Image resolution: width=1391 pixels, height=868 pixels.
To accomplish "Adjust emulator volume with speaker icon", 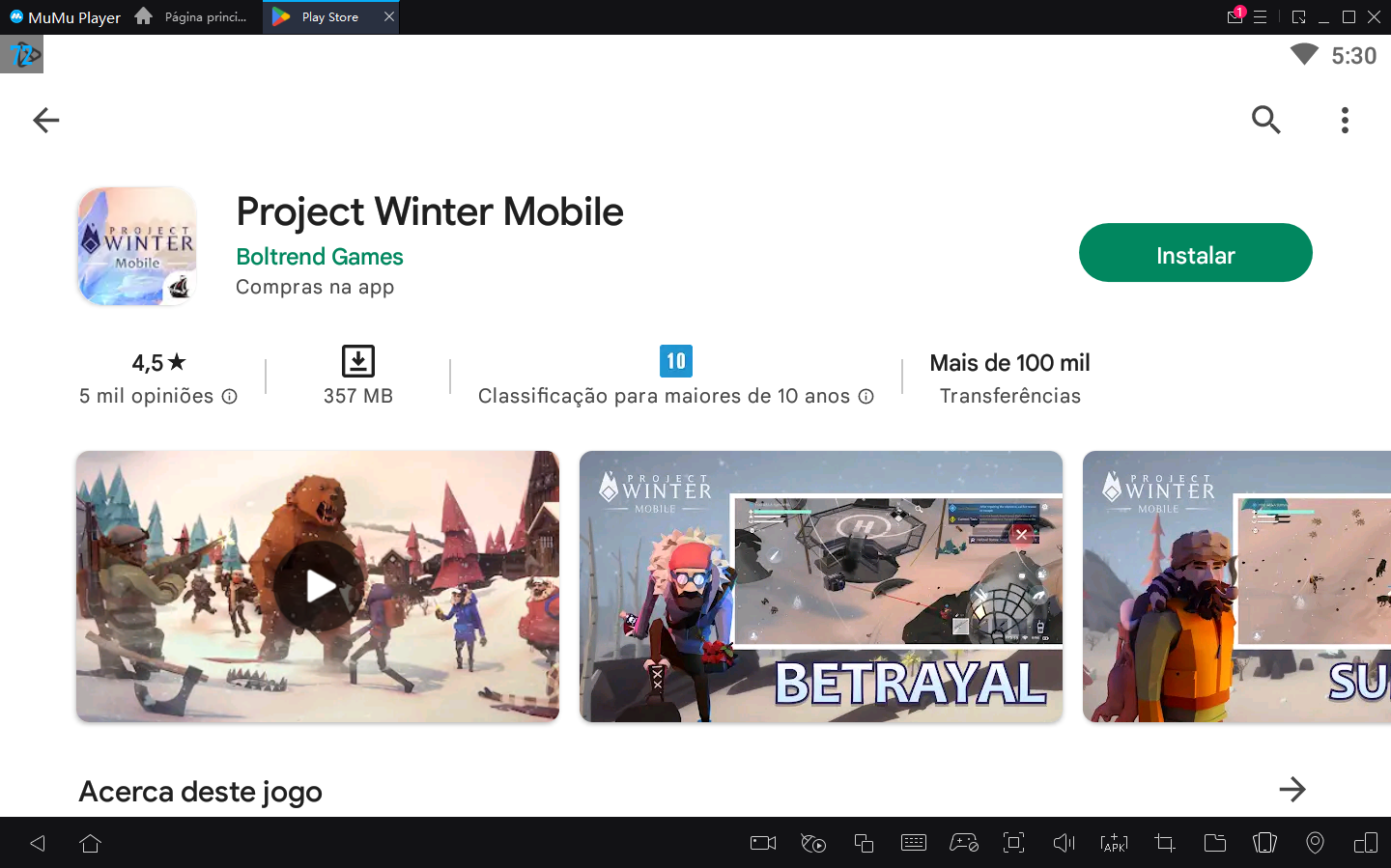I will [x=1064, y=842].
